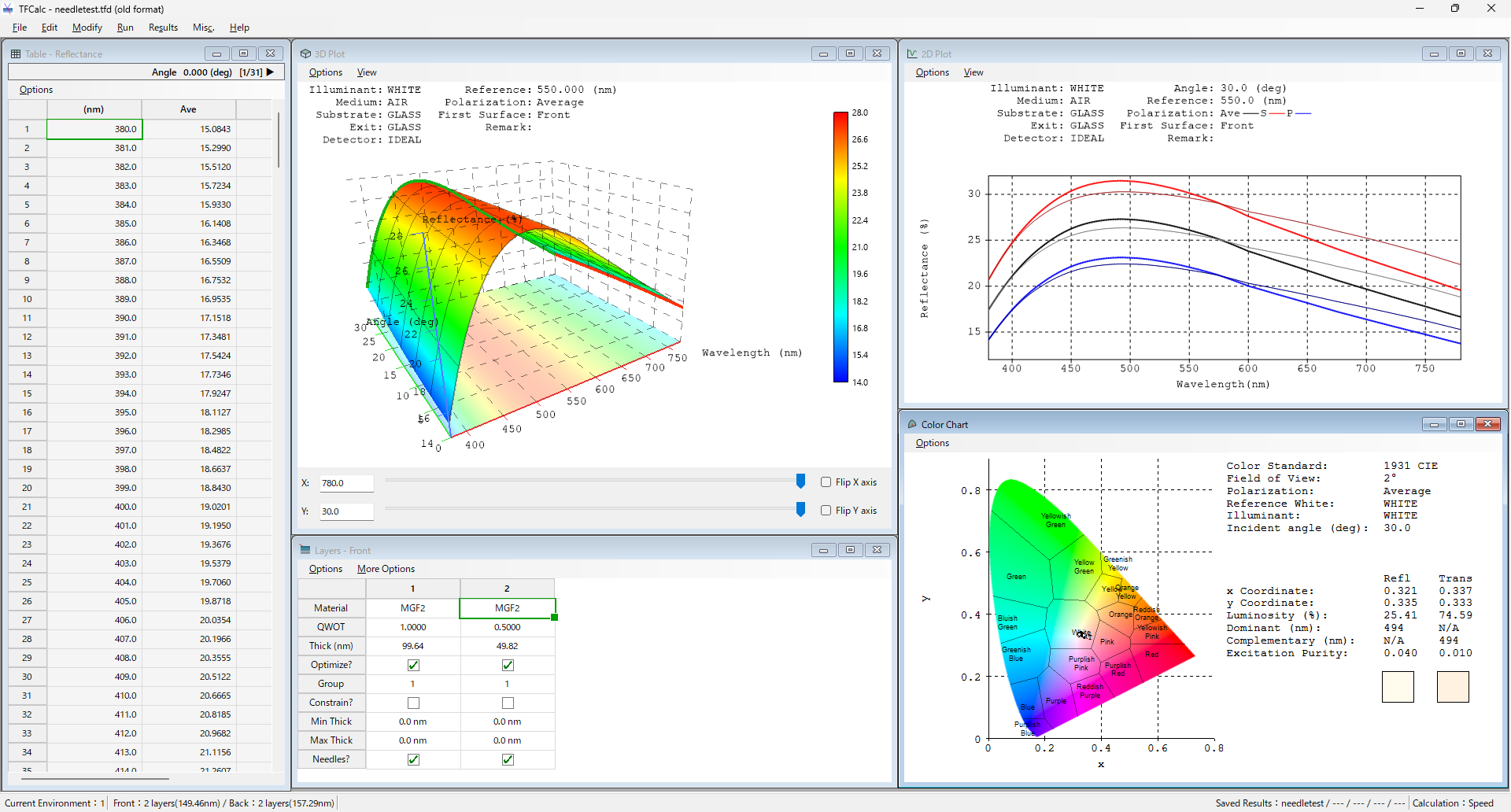Viewport: 1511px width, 812px height.
Task: Minimize the 3D Plot window
Action: coord(823,54)
